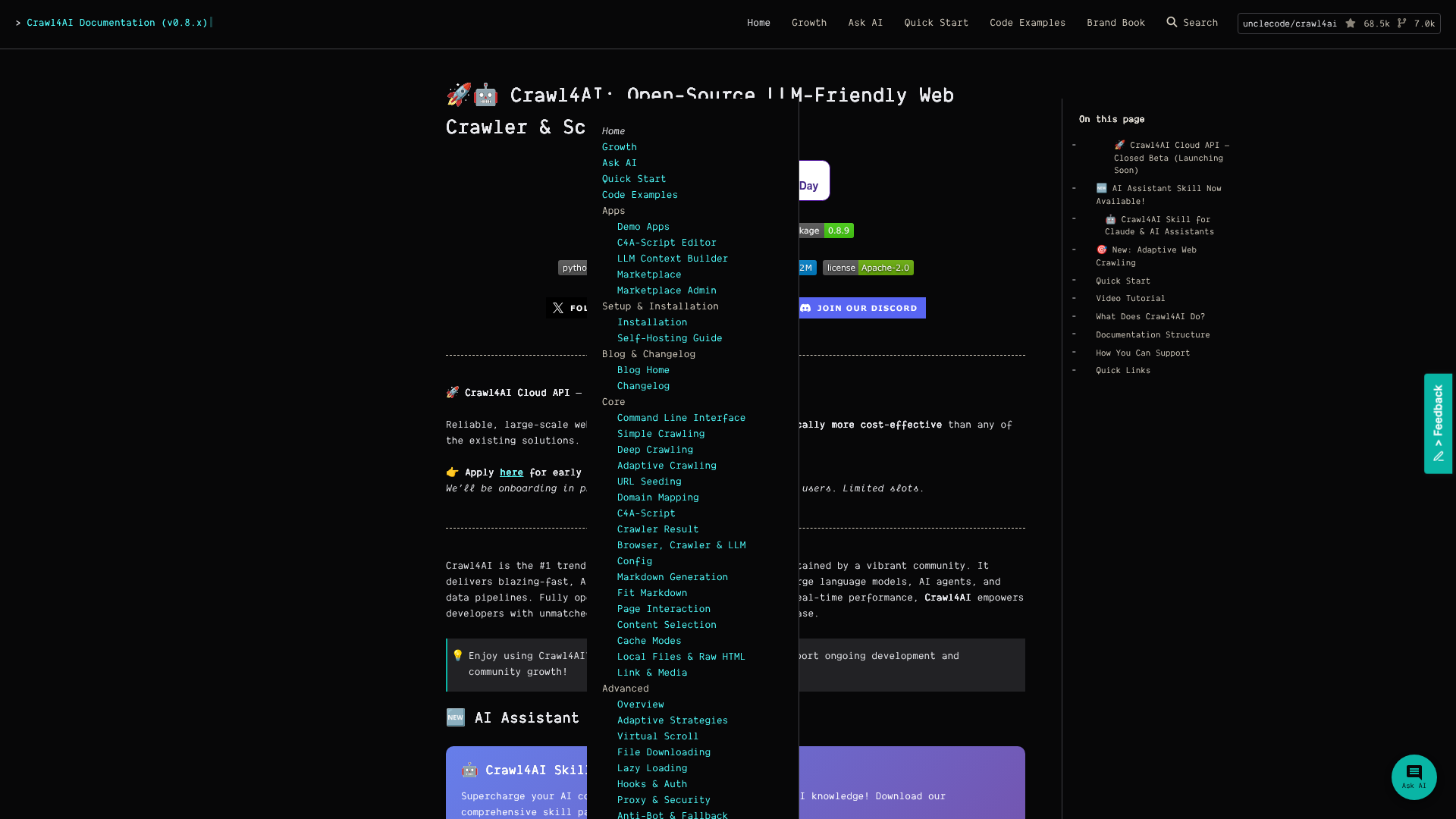Open Local Files & Raw HTML link
Screen dimensions: 1456x819
(x=681, y=657)
